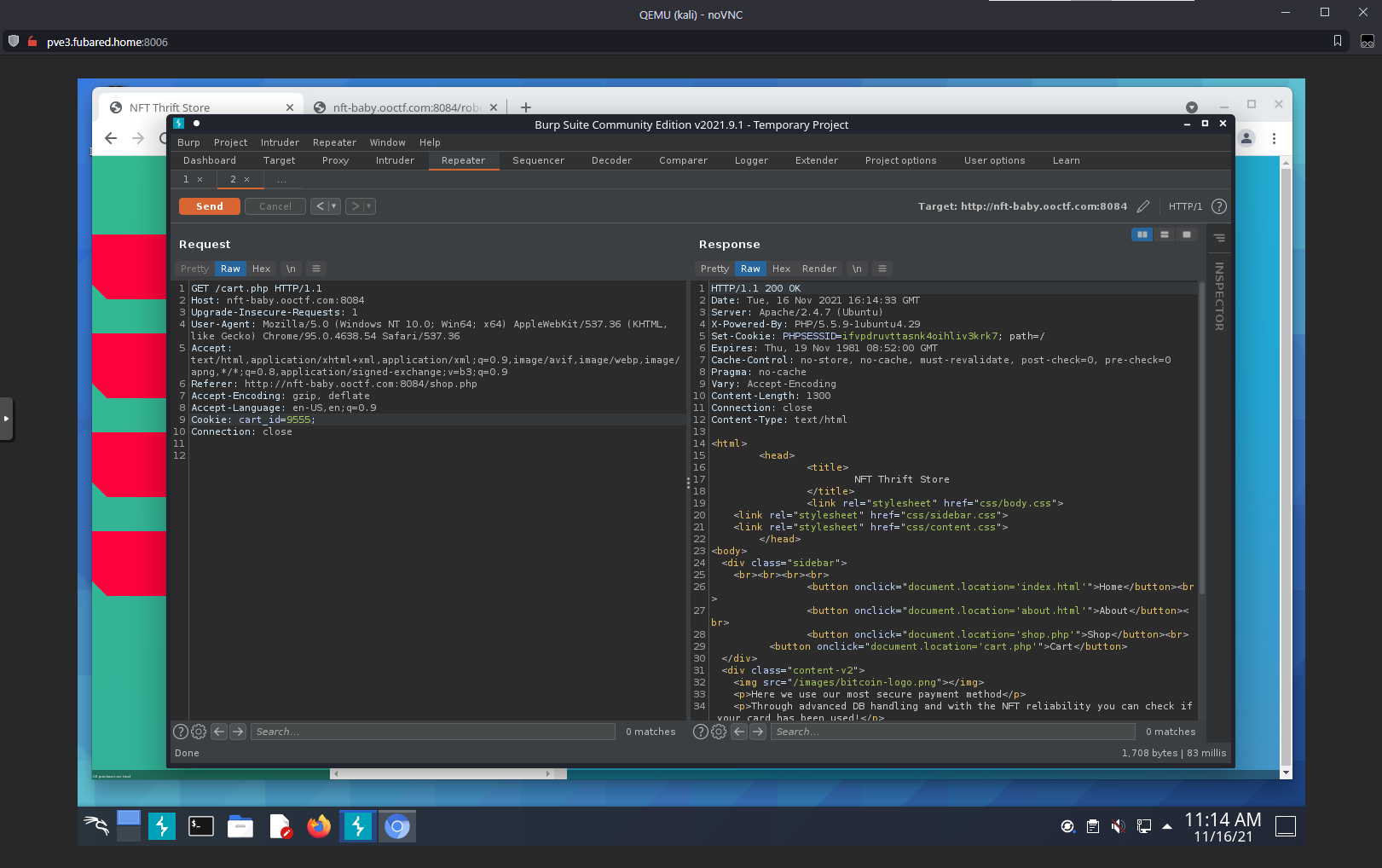1382x868 pixels.
Task: Open the Window menu
Action: (x=387, y=142)
